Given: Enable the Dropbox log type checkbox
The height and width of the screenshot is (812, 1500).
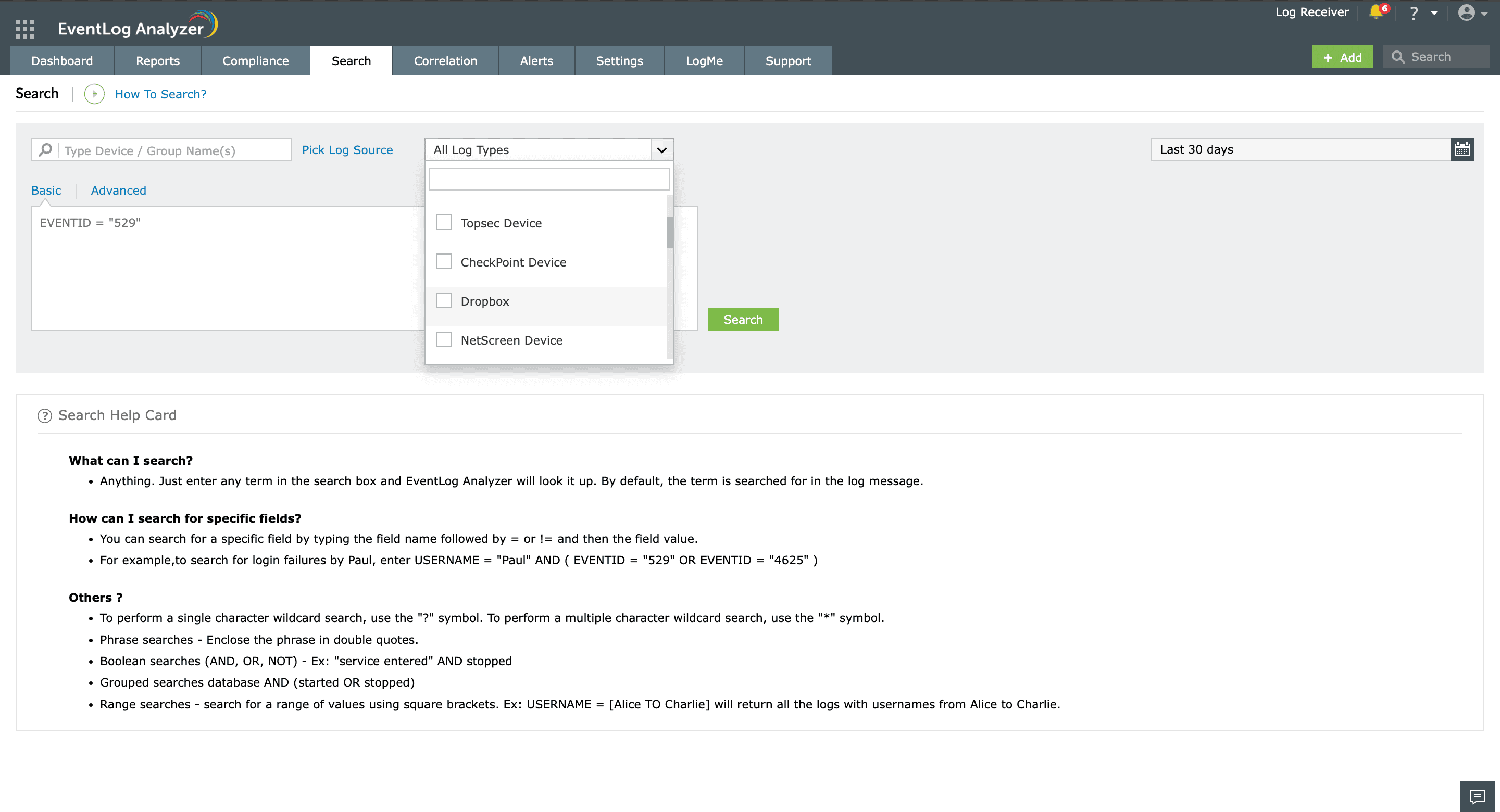Looking at the screenshot, I should (x=444, y=301).
